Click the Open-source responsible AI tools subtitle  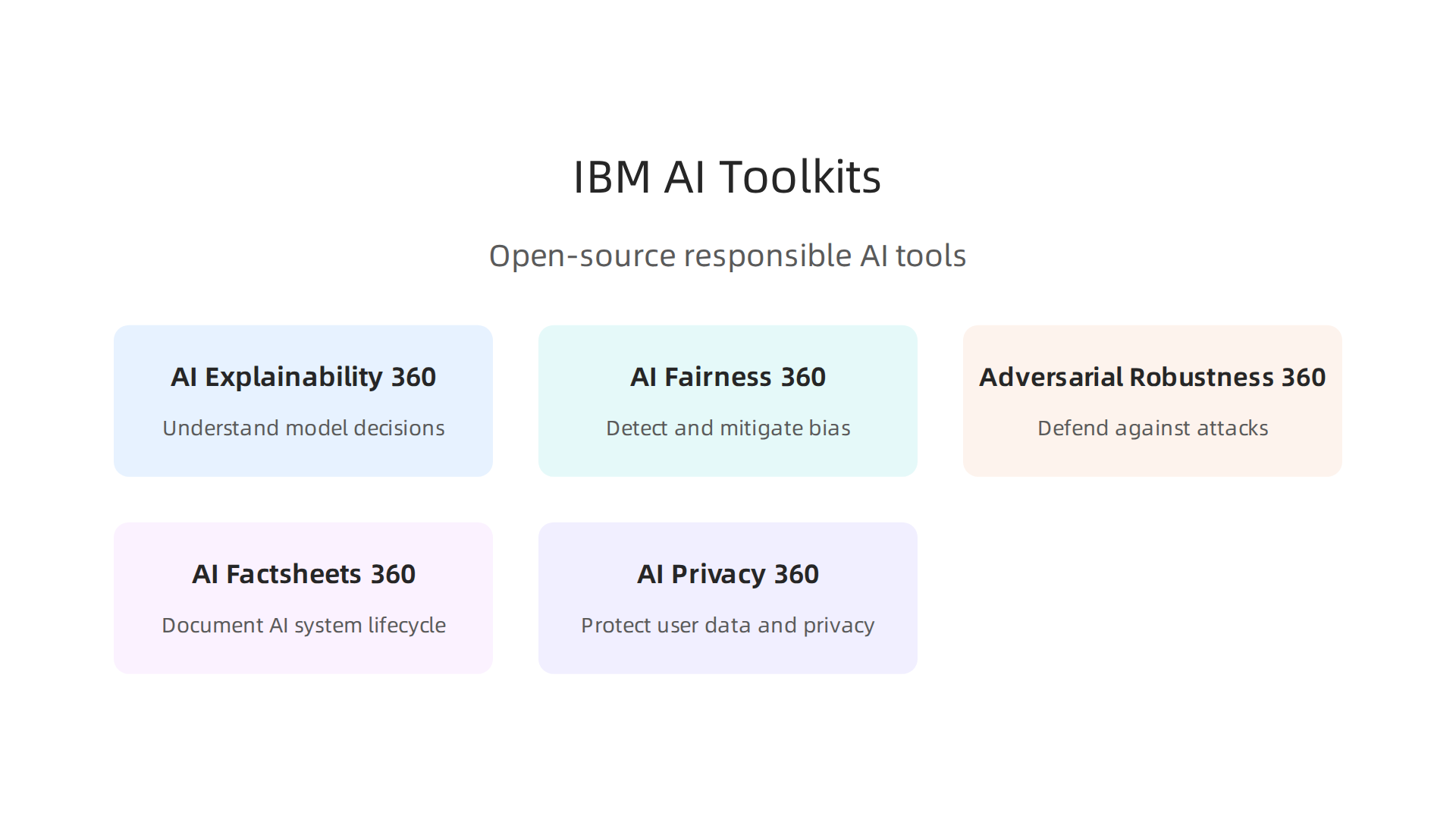(x=727, y=256)
